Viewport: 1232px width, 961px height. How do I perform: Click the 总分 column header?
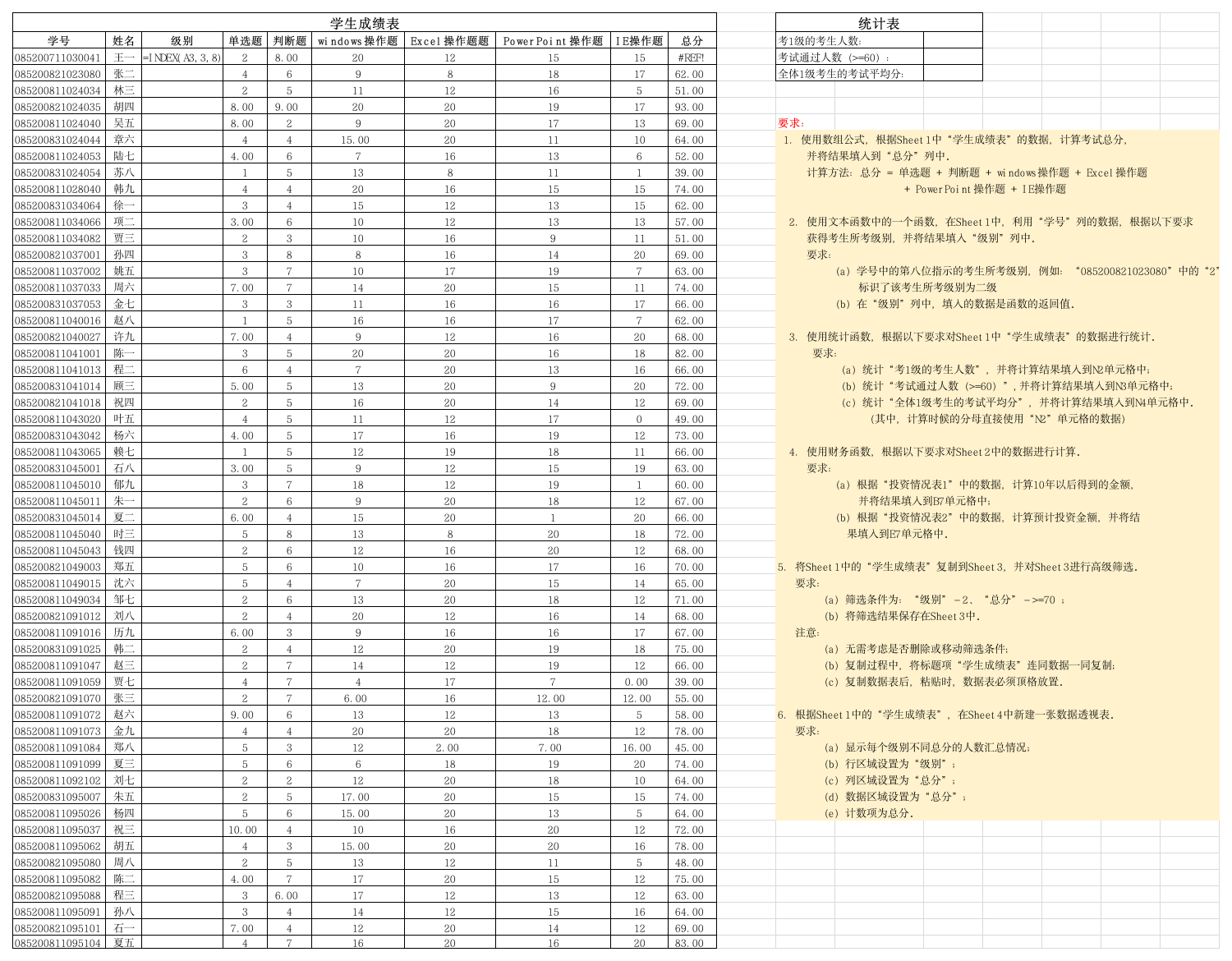tap(692, 40)
